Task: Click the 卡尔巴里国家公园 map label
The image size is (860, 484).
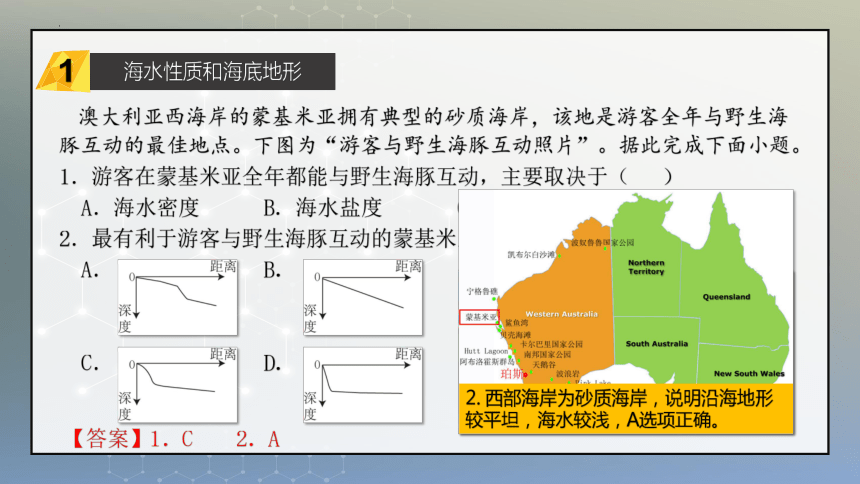Action: (x=551, y=344)
